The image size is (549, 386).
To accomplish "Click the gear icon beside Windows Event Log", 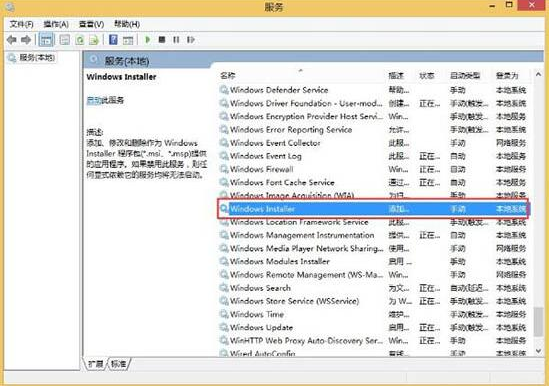I will point(224,156).
